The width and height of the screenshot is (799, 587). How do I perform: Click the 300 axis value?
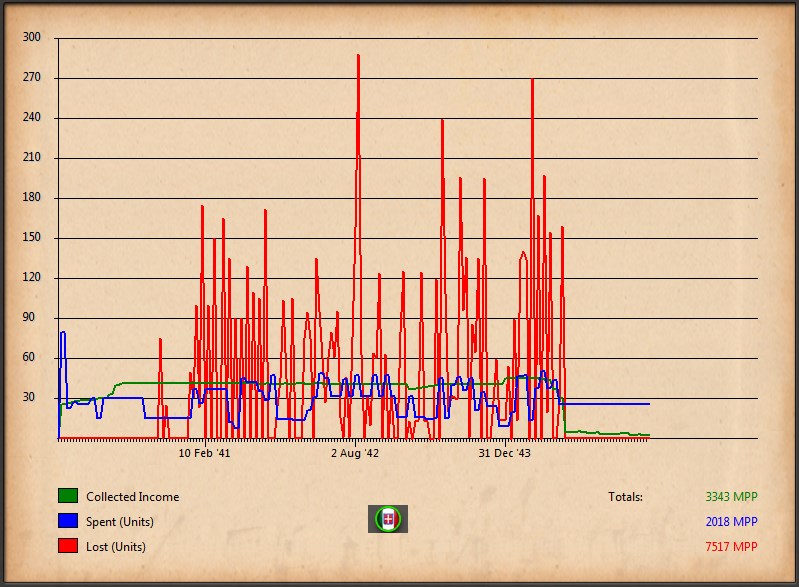[x=32, y=37]
